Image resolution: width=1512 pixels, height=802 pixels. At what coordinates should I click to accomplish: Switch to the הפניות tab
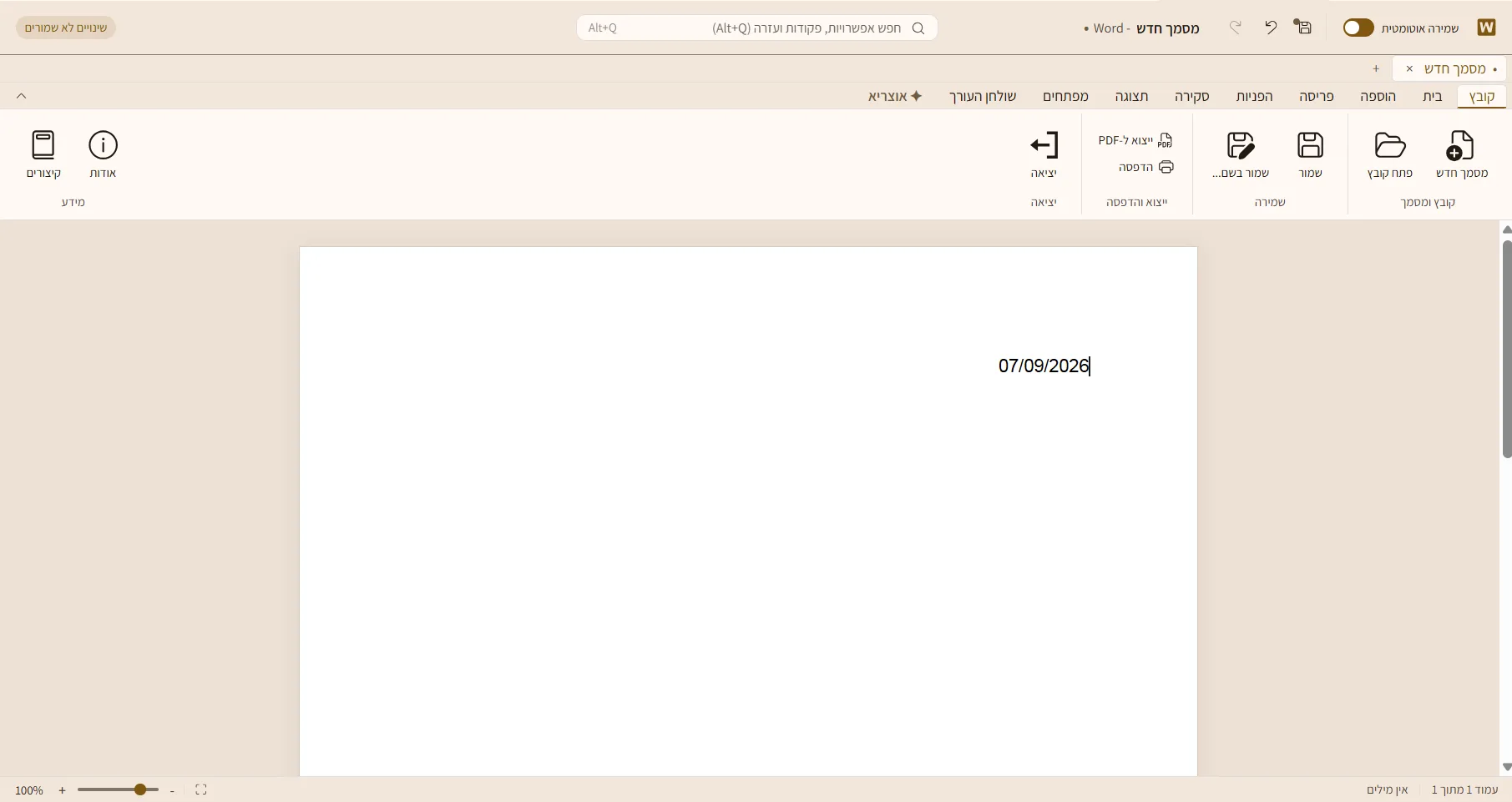click(x=1255, y=96)
